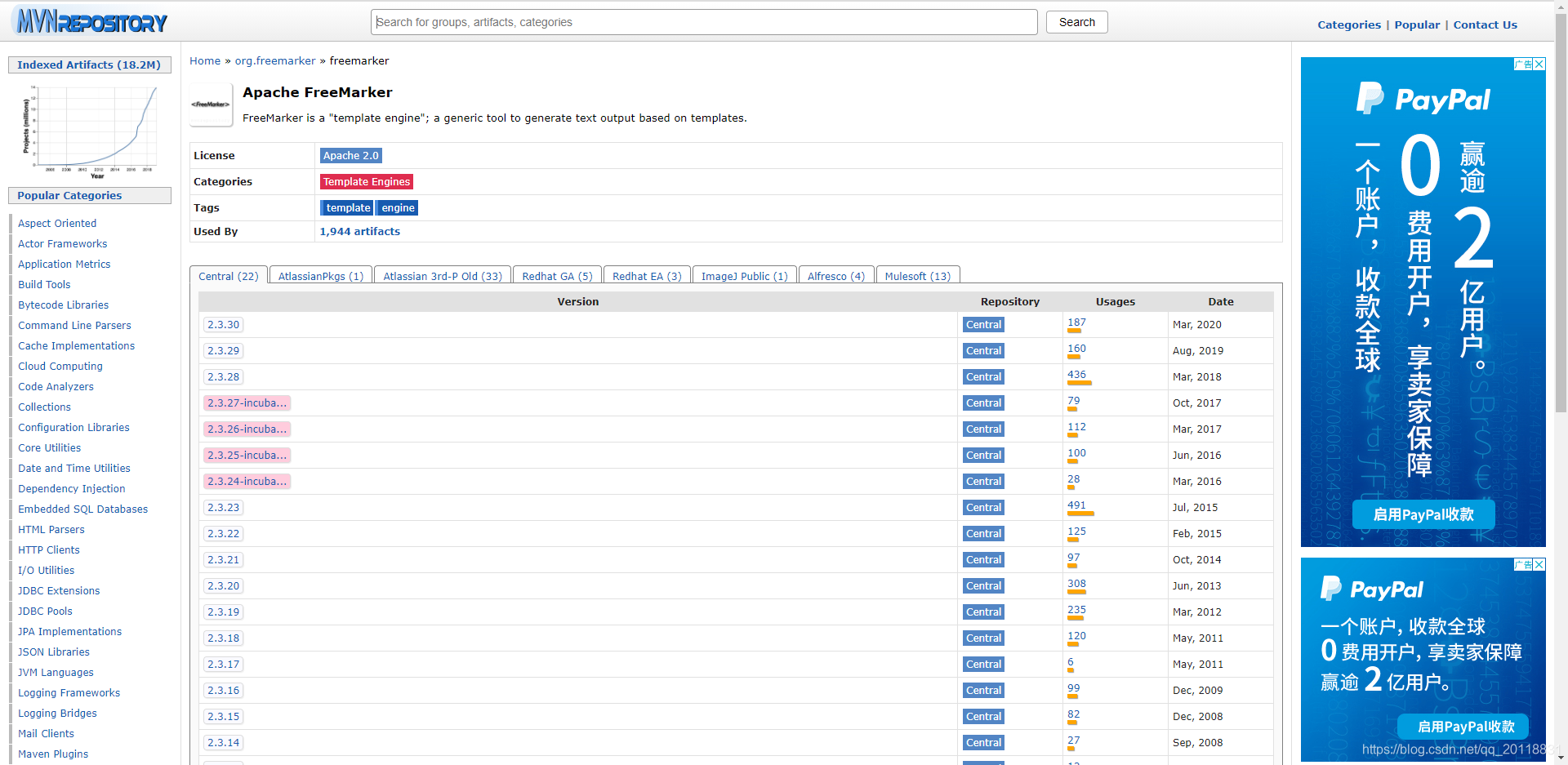Open the Contact Us link

point(1485,24)
